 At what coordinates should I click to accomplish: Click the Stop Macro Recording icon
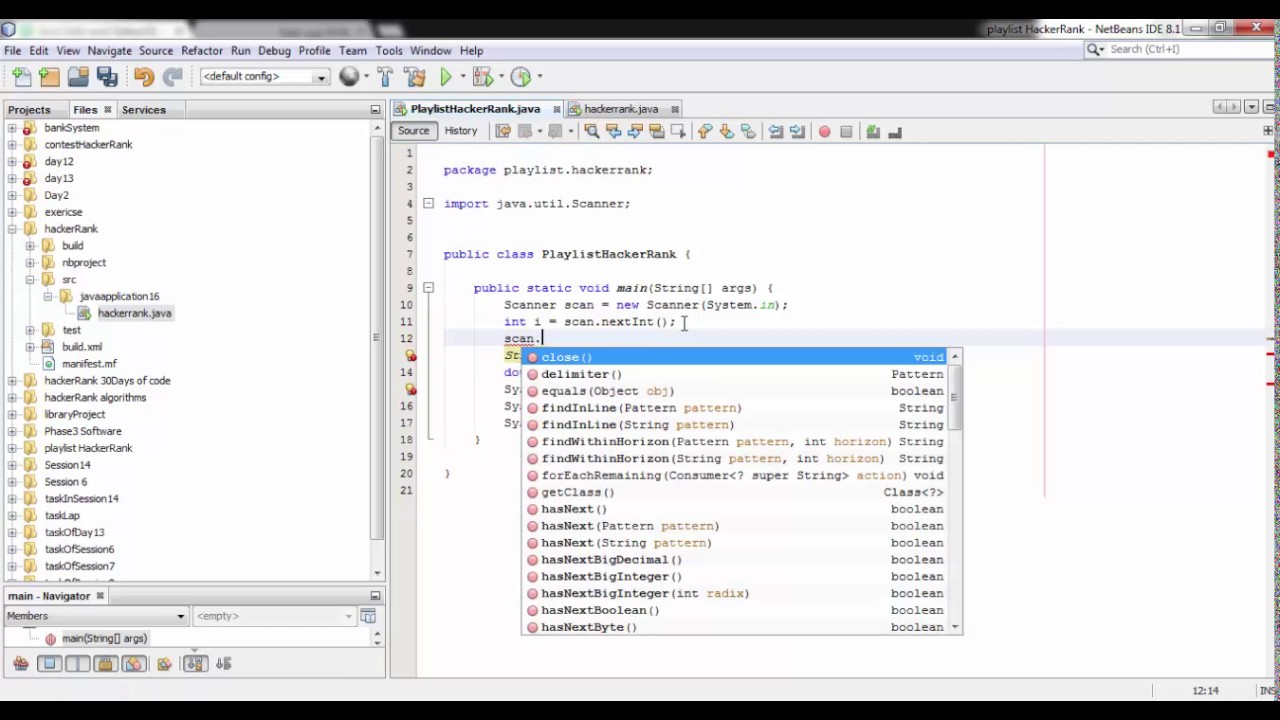pyautogui.click(x=846, y=131)
